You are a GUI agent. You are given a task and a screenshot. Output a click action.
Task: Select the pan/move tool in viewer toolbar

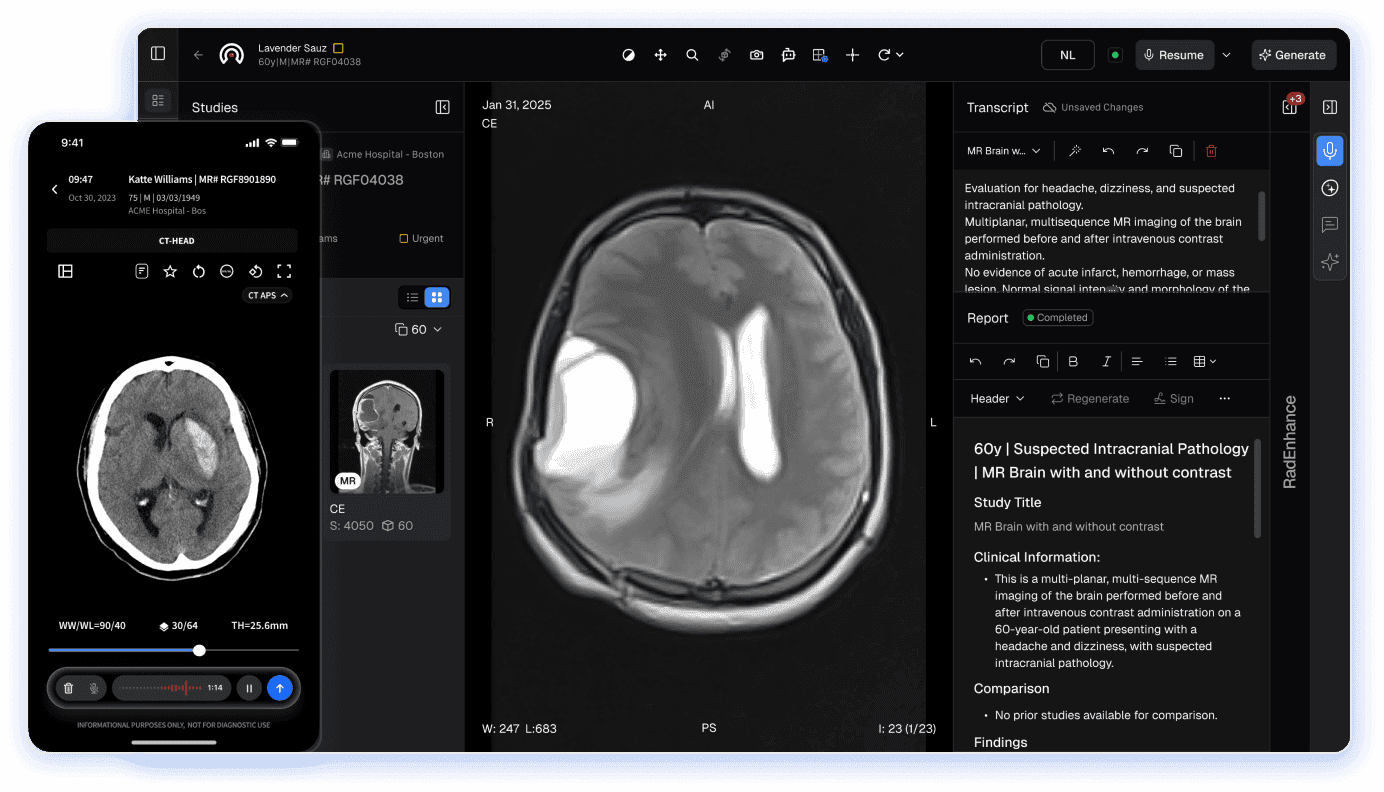pos(660,55)
